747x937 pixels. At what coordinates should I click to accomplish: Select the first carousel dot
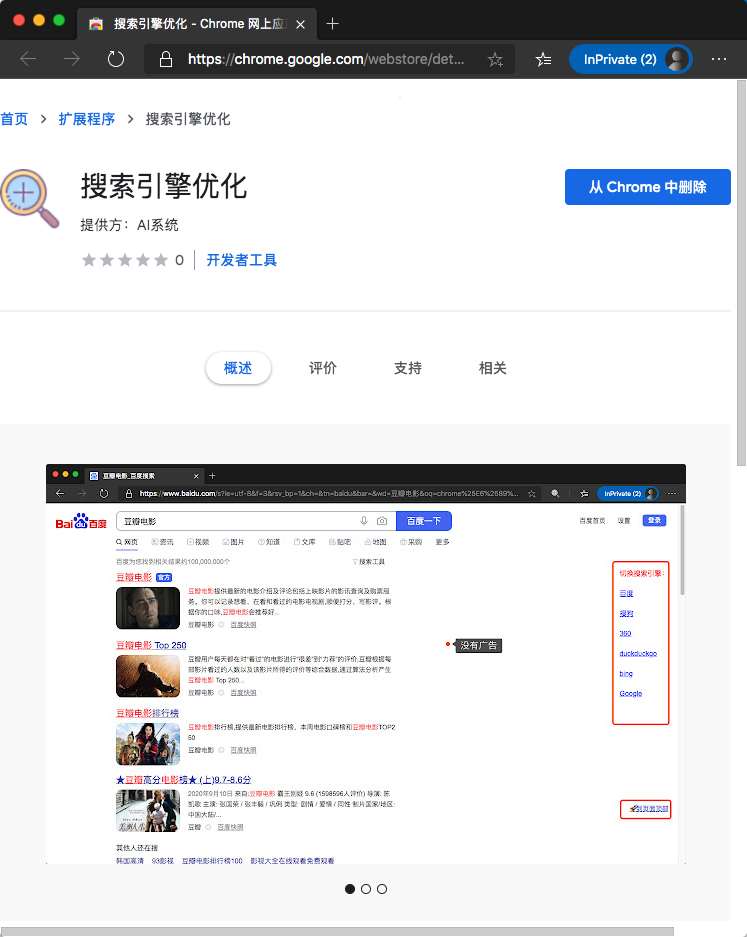click(350, 889)
